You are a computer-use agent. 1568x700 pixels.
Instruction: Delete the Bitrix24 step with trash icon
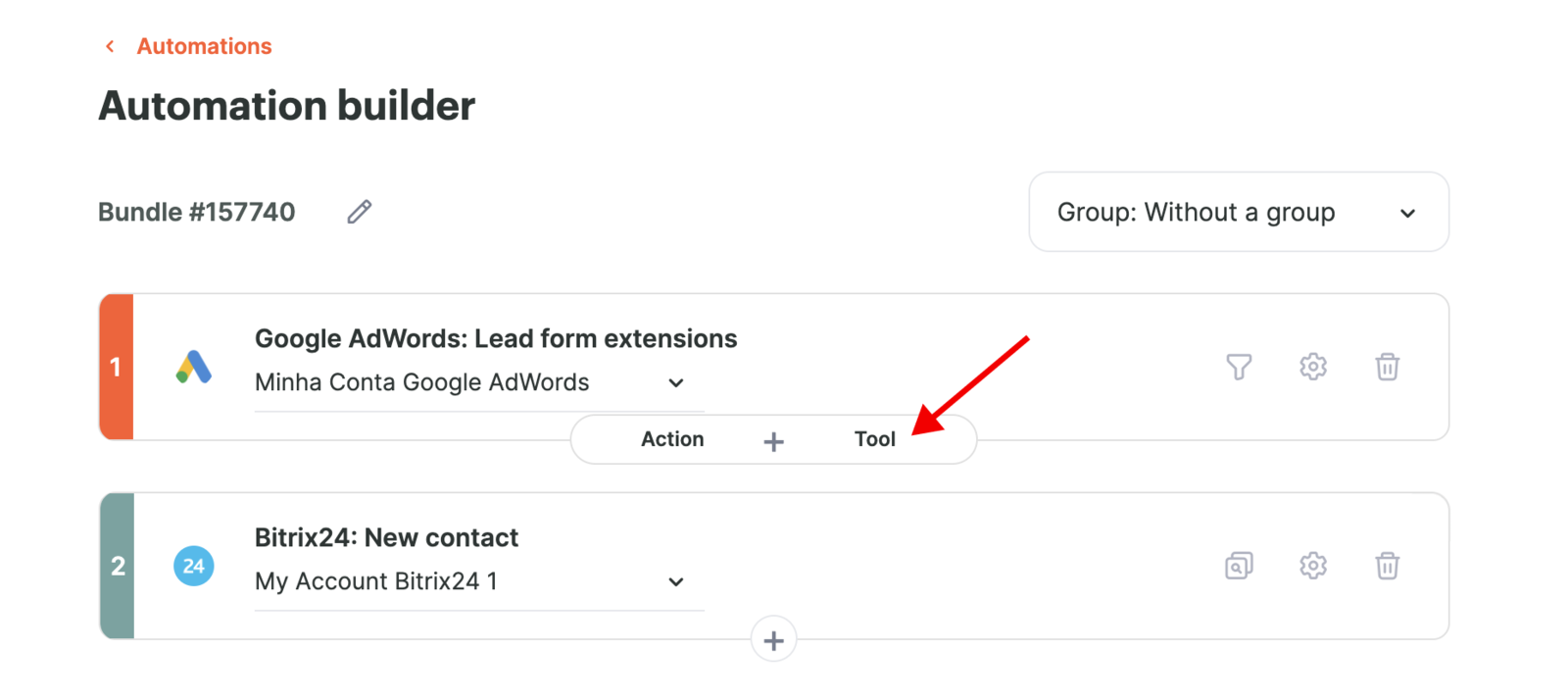[1387, 566]
